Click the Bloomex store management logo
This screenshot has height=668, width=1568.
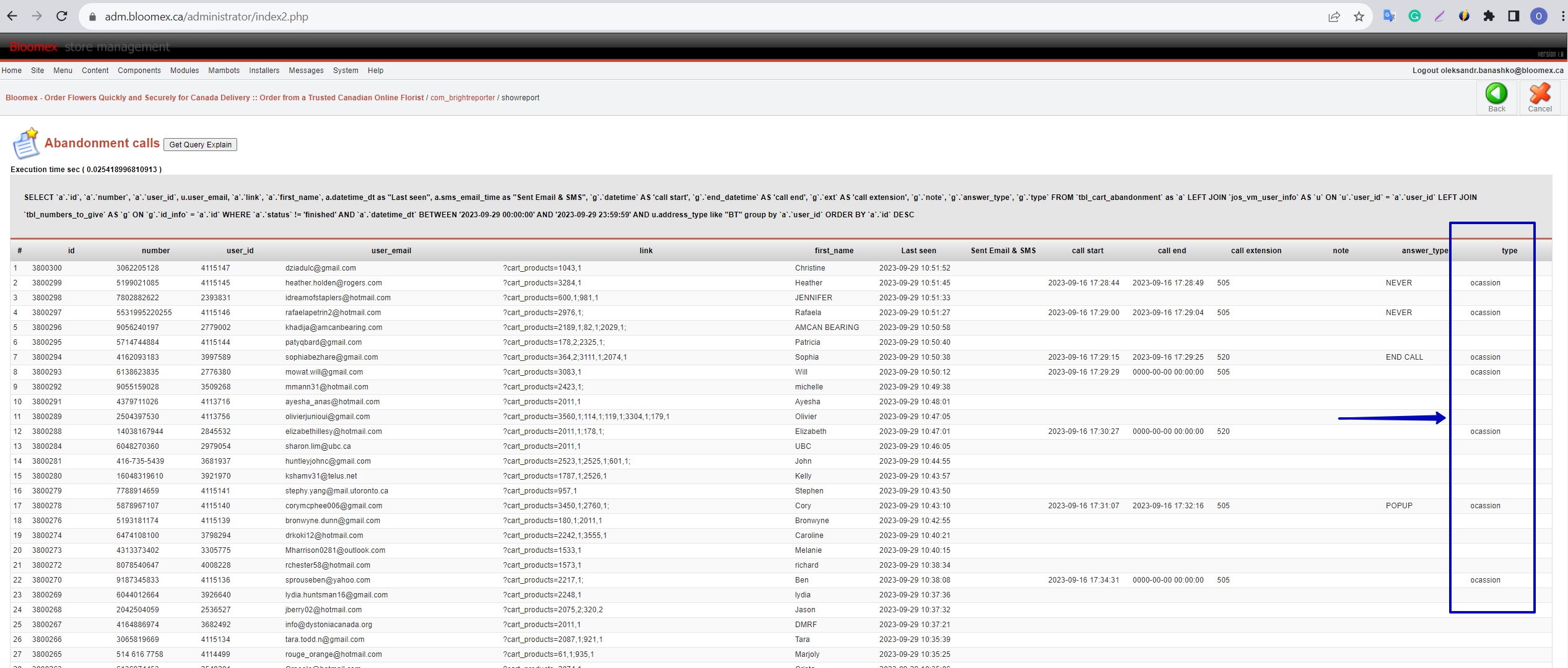tap(89, 47)
